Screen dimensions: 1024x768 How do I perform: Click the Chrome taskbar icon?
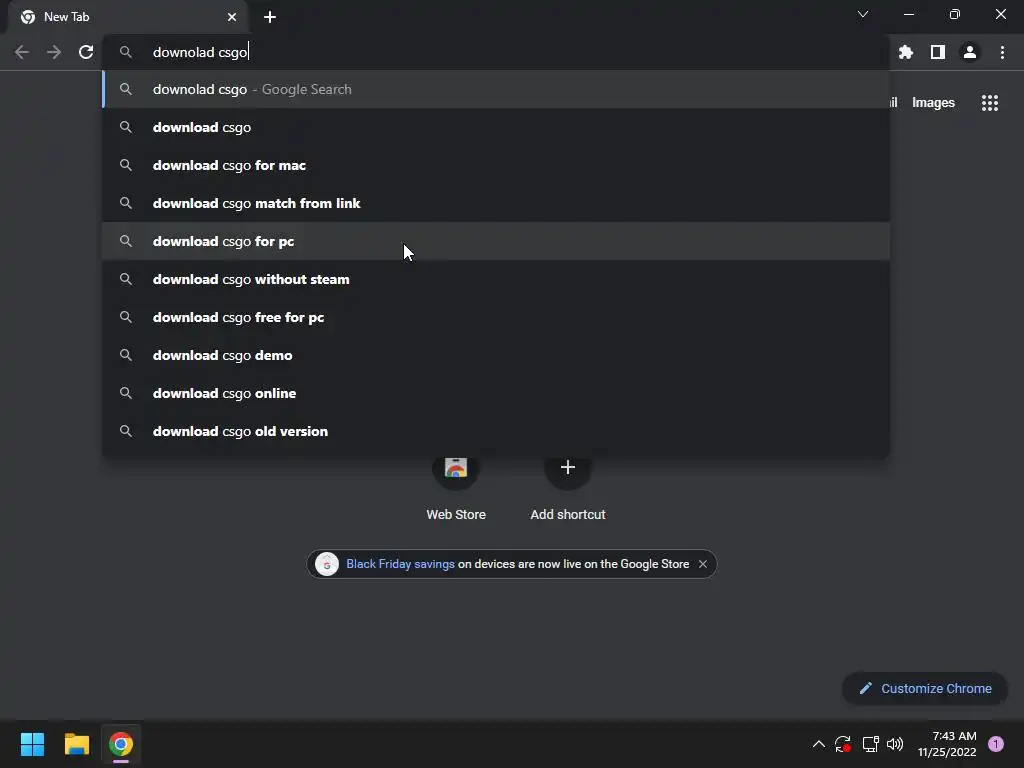point(121,744)
